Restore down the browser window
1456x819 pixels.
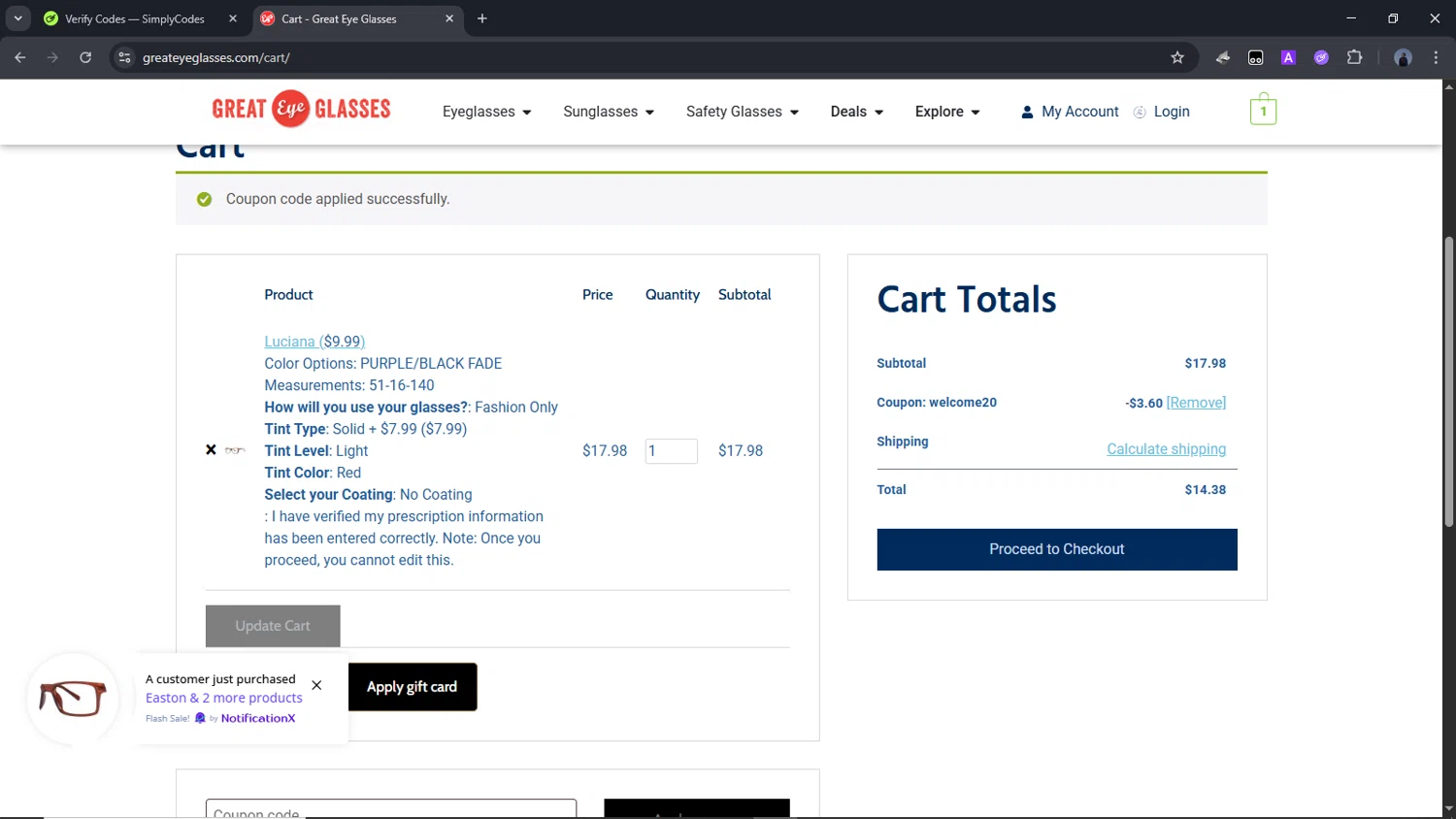point(1393,18)
